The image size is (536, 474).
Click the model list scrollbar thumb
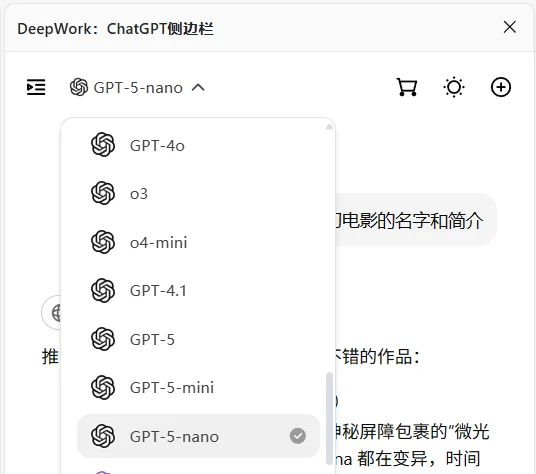tap(329, 418)
